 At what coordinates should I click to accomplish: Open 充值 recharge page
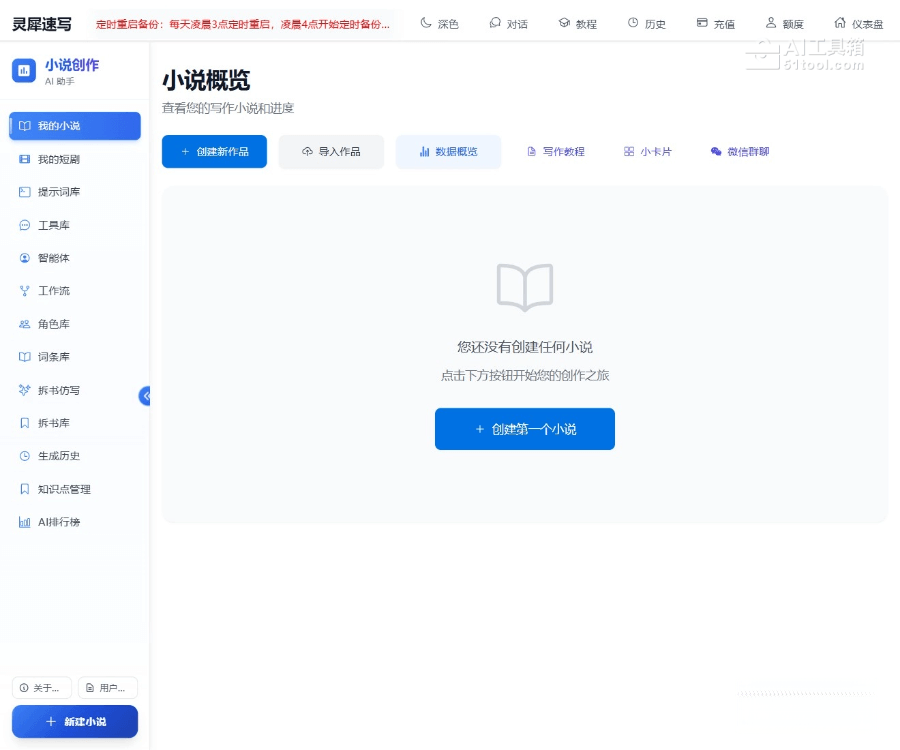pos(715,23)
